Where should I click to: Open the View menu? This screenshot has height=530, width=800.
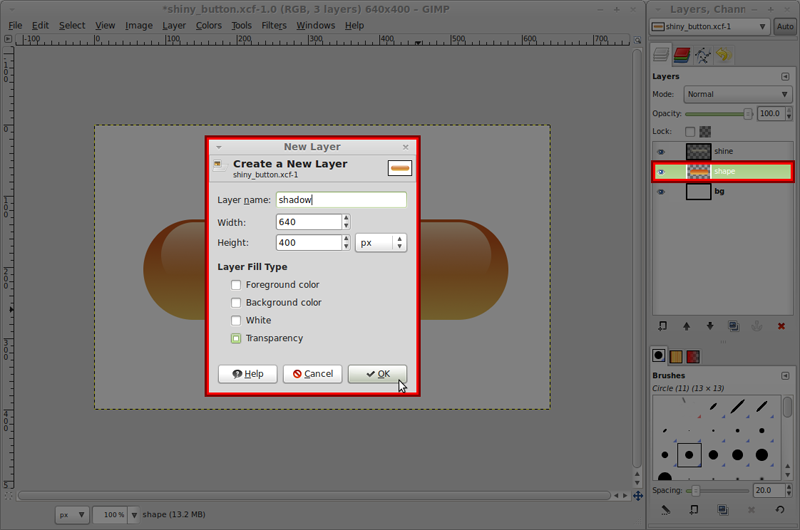pos(105,26)
